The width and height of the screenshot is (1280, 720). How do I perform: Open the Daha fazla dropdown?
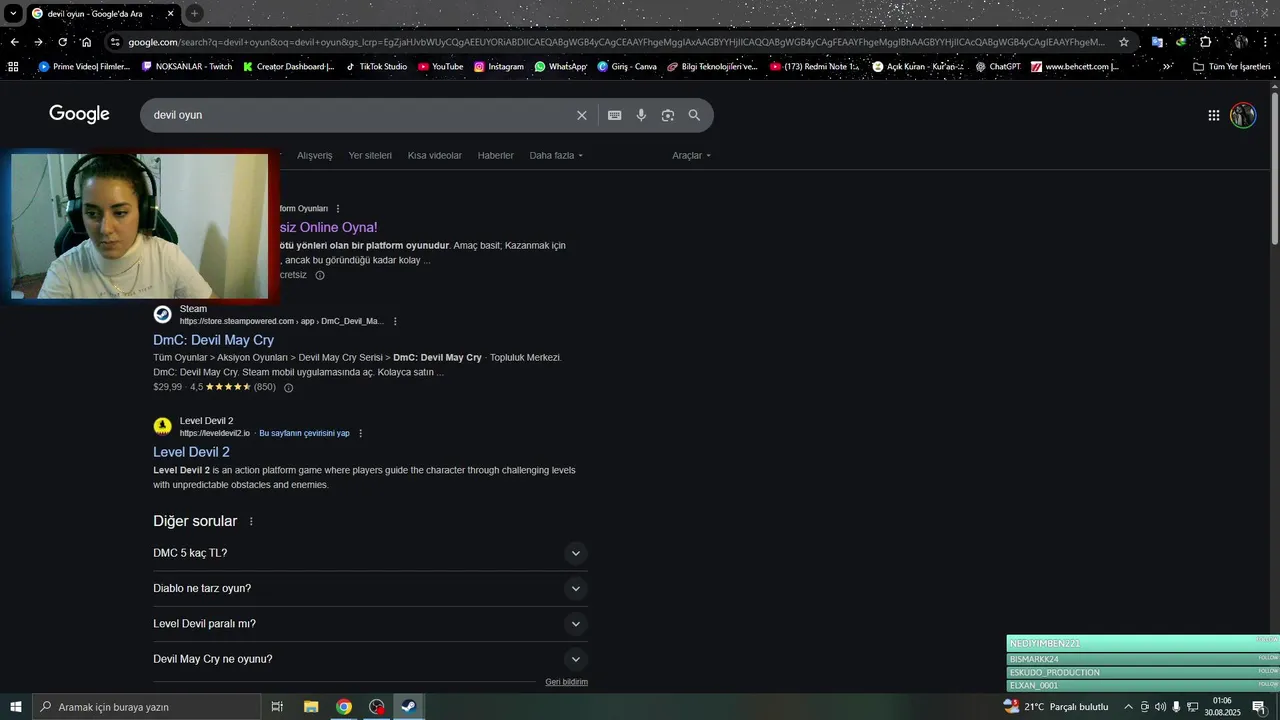click(x=556, y=155)
